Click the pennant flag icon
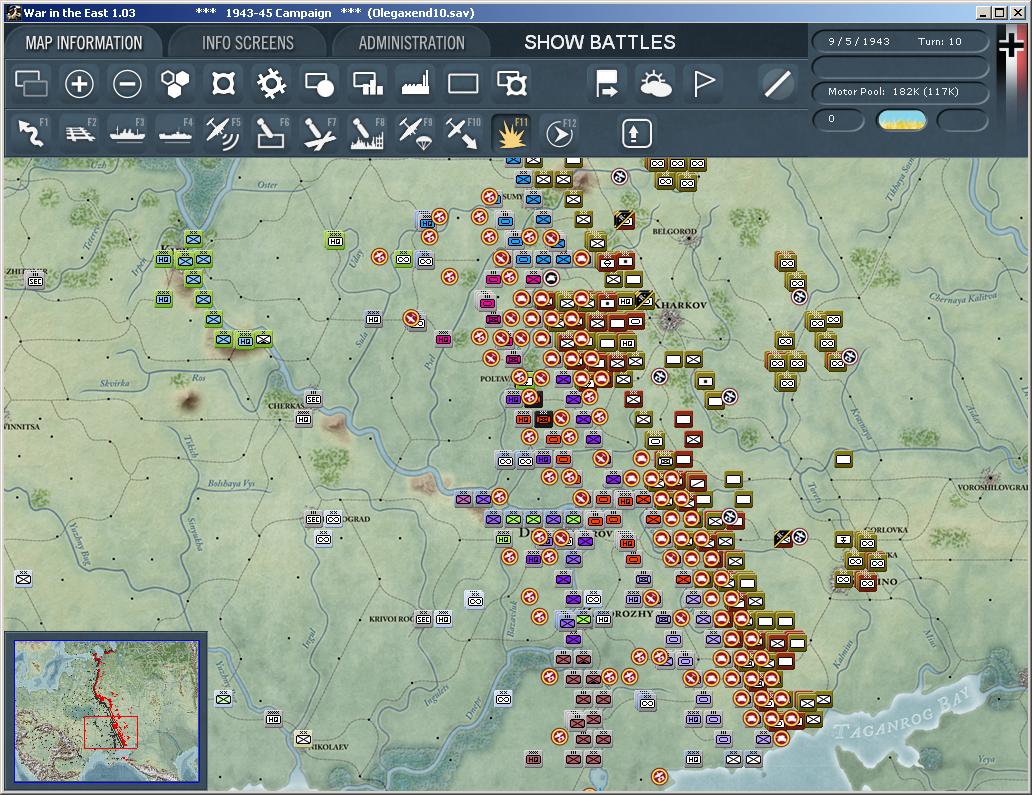The image size is (1032, 795). point(704,84)
